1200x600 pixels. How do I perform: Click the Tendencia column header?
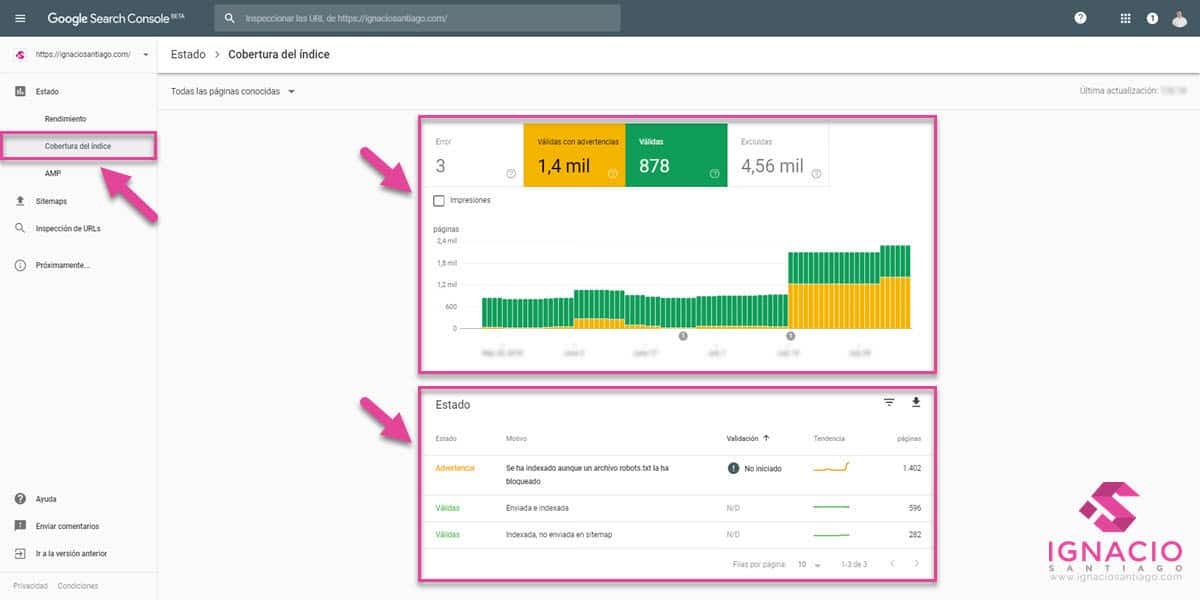tap(829, 438)
